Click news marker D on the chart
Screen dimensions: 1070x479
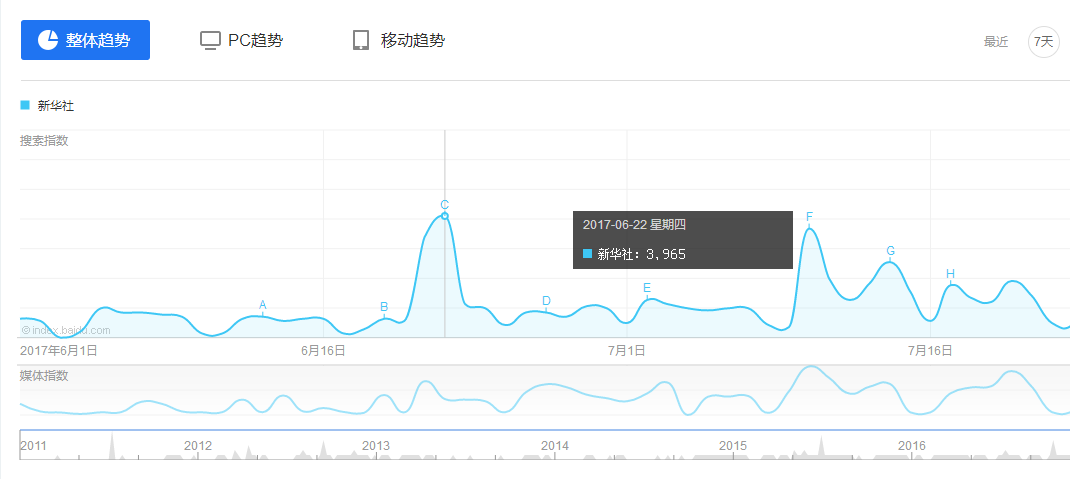coord(546,301)
